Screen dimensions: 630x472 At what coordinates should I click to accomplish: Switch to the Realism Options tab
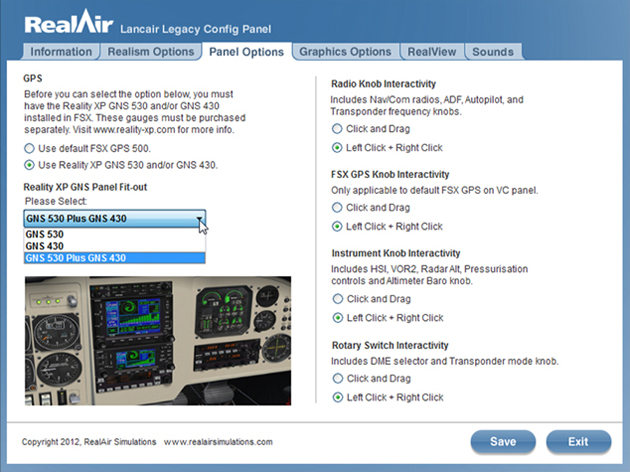[151, 52]
